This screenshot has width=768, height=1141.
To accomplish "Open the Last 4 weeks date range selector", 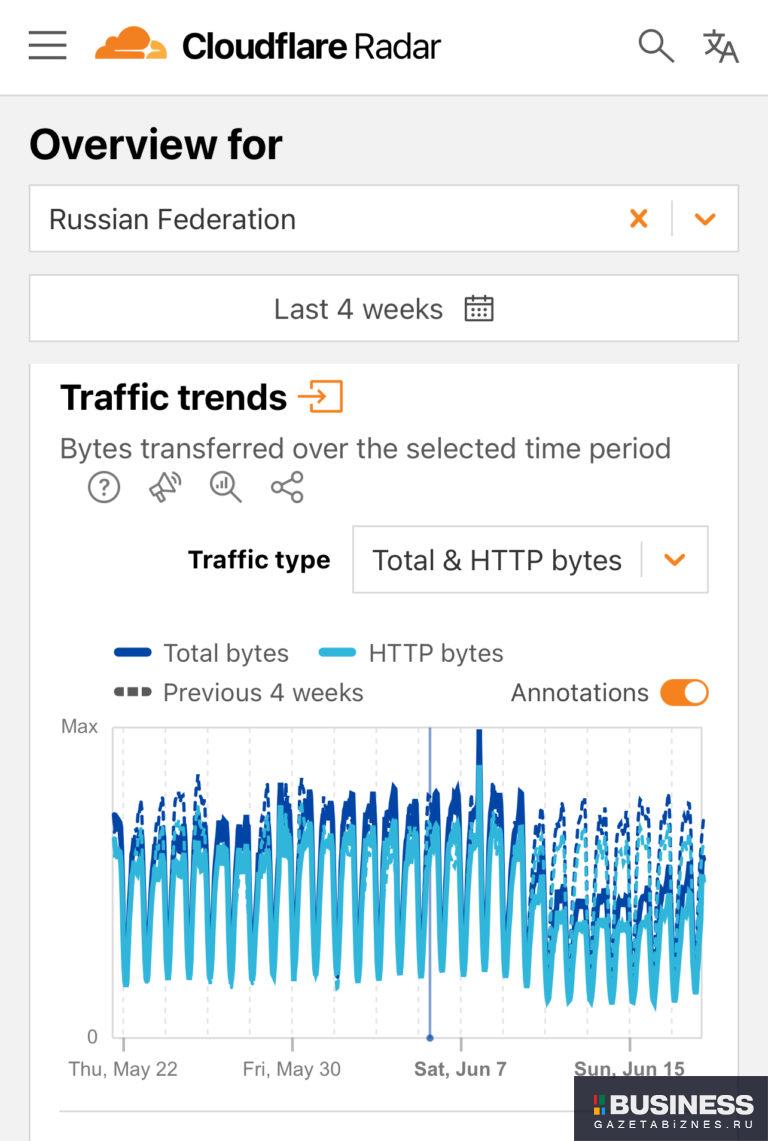I will pyautogui.click(x=384, y=308).
